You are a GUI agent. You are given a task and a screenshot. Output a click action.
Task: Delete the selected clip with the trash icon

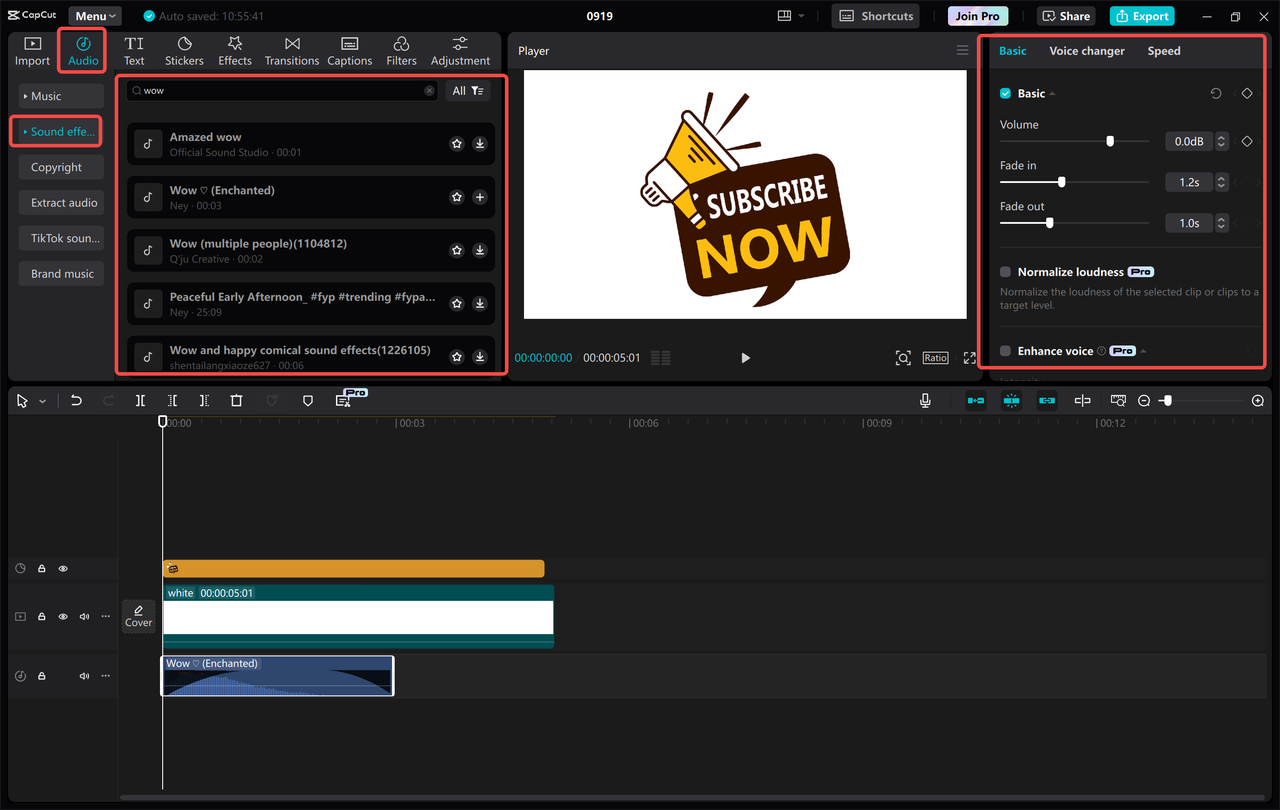pos(236,400)
